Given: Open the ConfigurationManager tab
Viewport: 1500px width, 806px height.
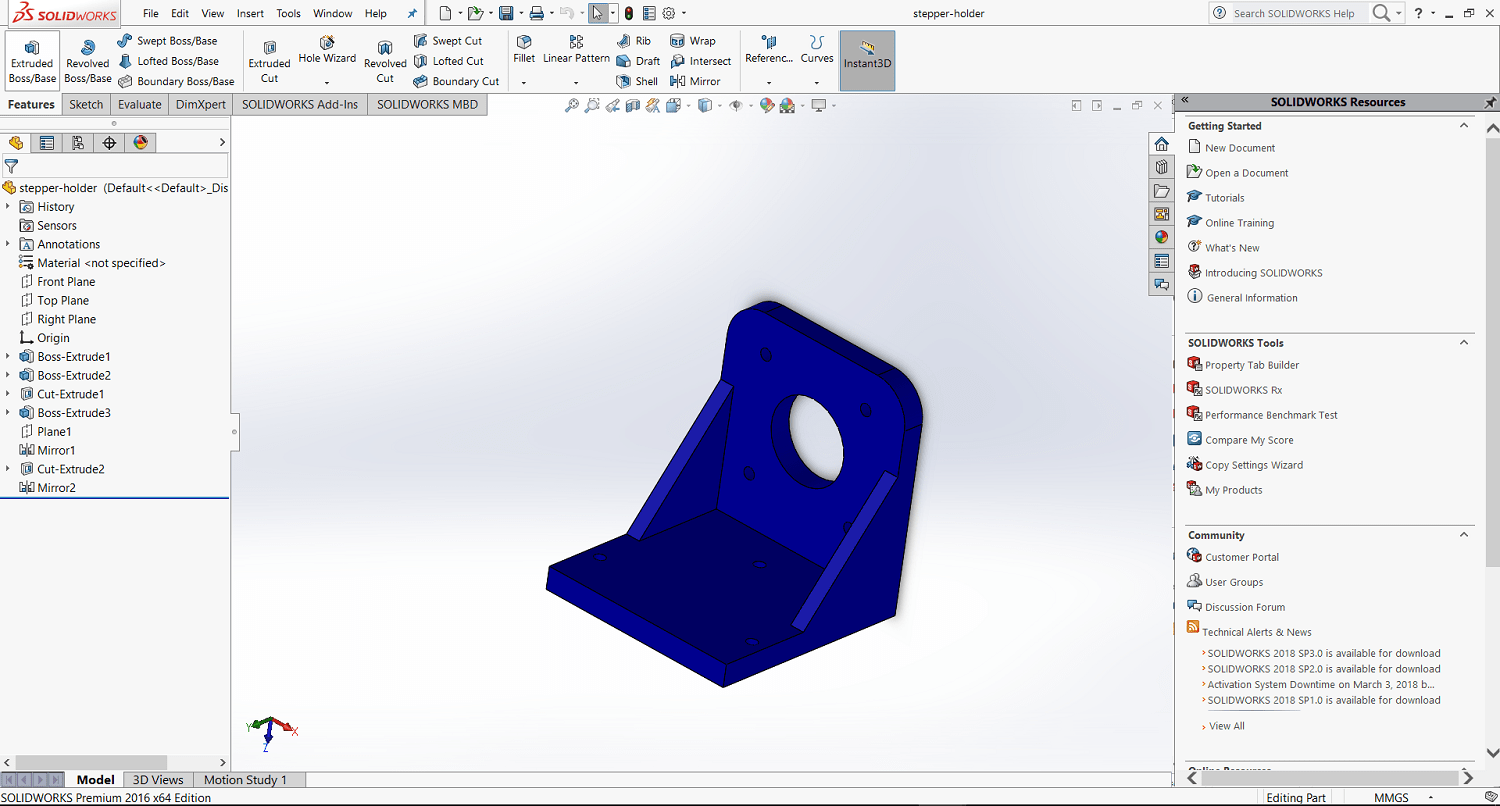Looking at the screenshot, I should click(78, 143).
